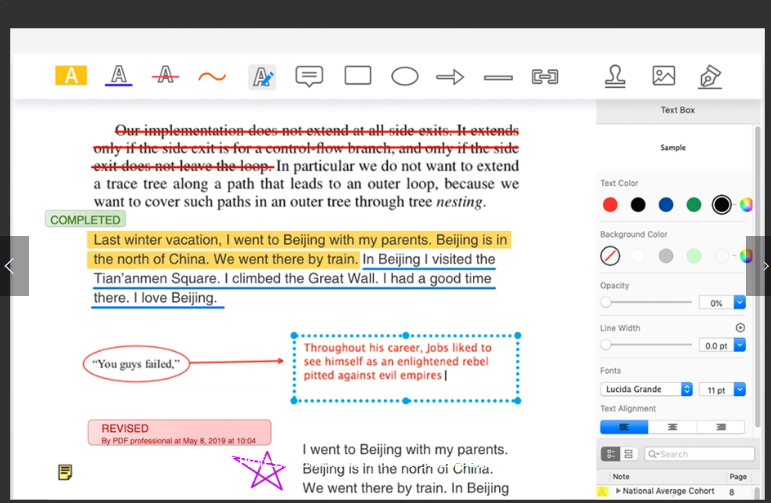Select the Rectangle shape tool
Screen dimensions: 771x503
click(x=358, y=76)
